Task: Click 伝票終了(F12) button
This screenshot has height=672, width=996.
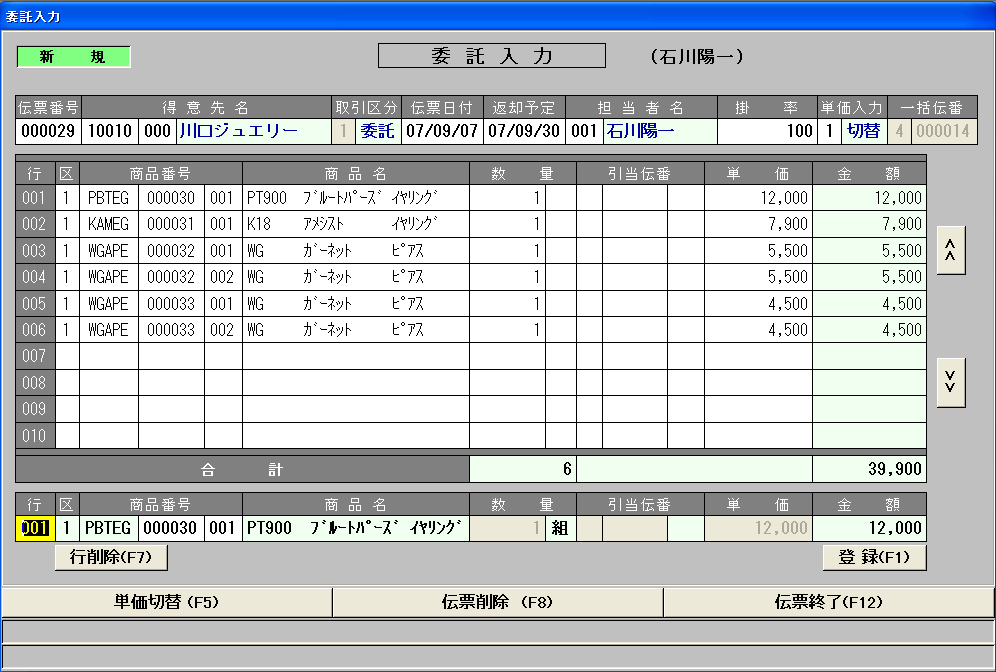Action: (828, 601)
